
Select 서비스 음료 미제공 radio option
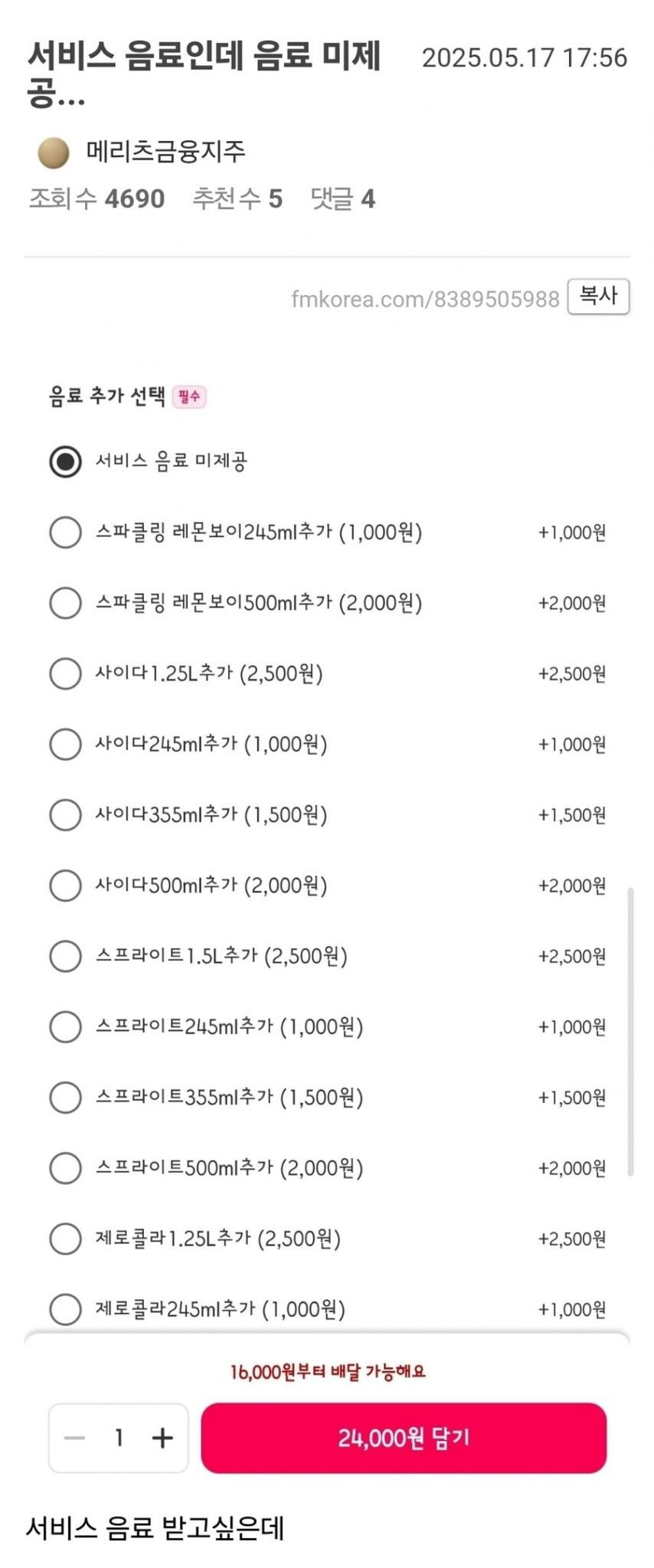click(x=66, y=461)
